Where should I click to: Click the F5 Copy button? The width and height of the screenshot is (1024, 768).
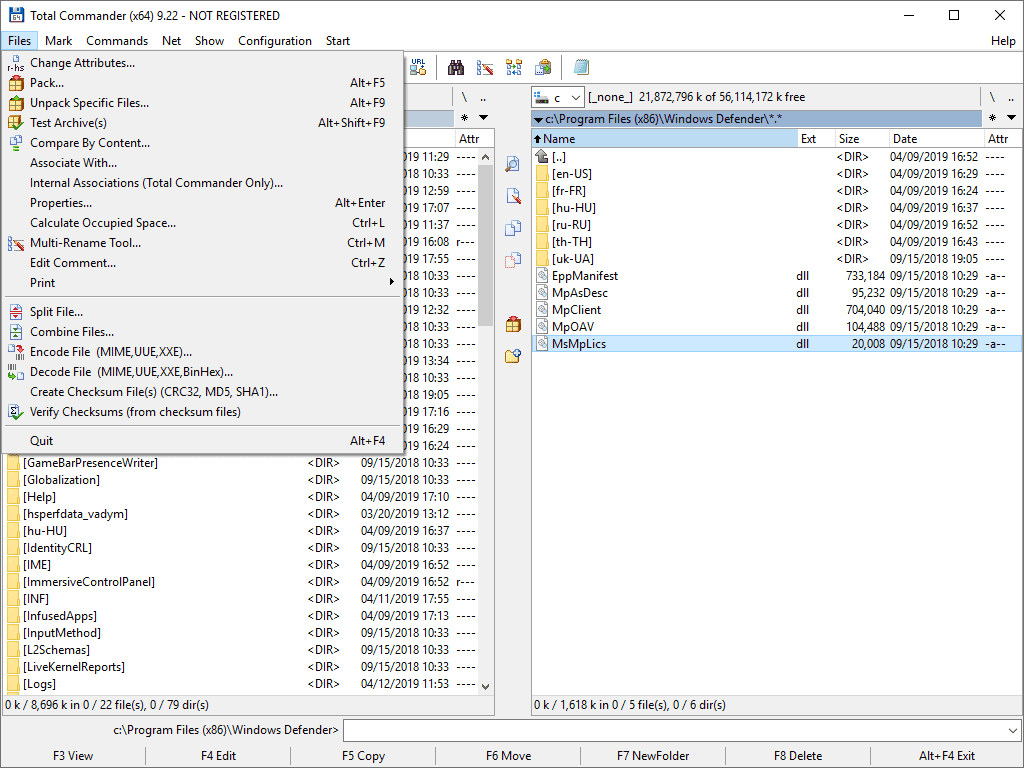(363, 756)
